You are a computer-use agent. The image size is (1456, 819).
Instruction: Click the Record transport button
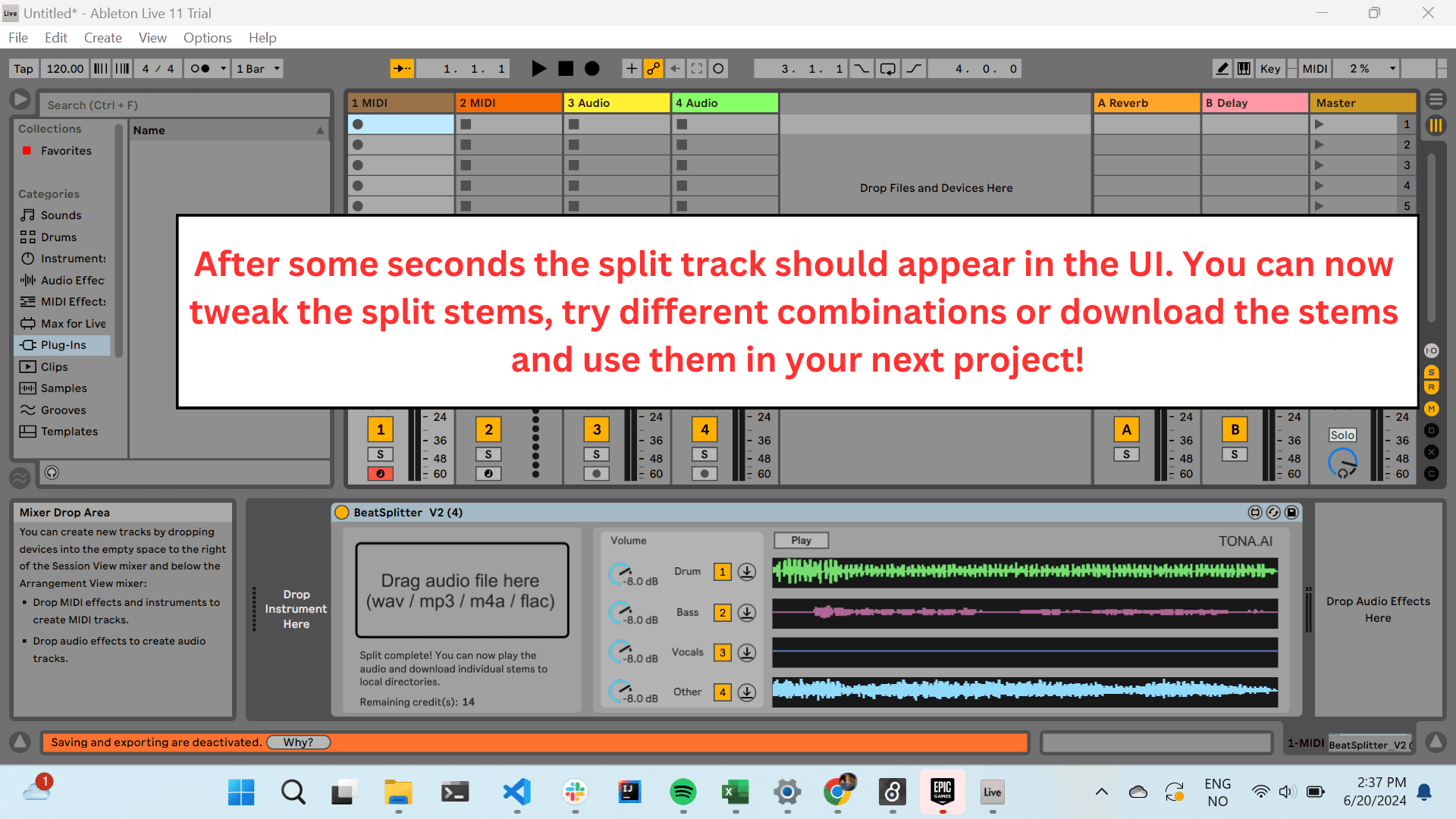tap(591, 68)
